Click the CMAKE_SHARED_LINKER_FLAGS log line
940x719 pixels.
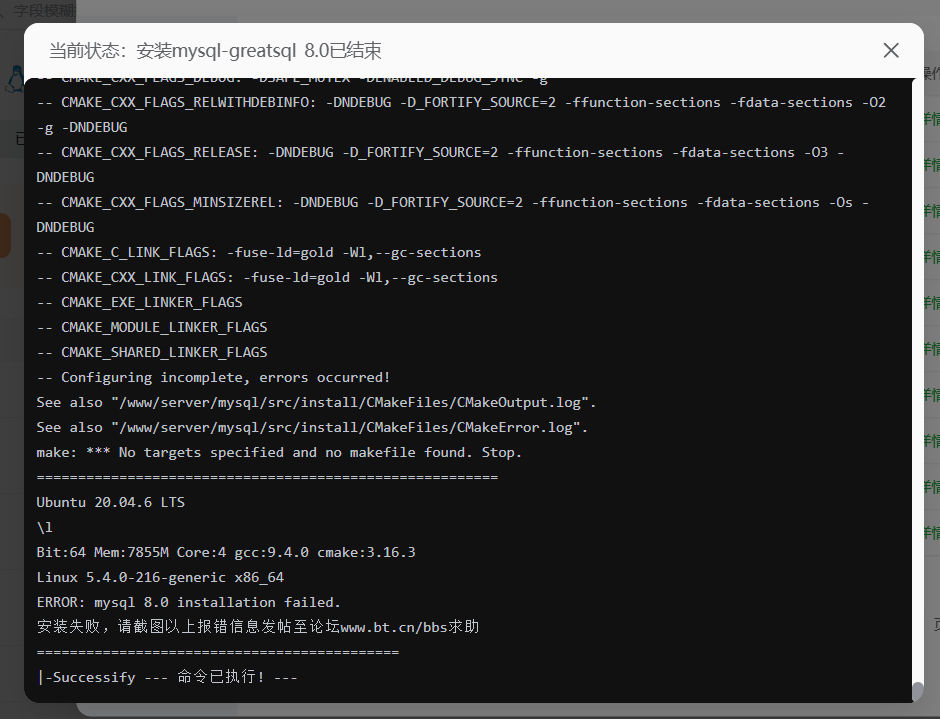152,353
